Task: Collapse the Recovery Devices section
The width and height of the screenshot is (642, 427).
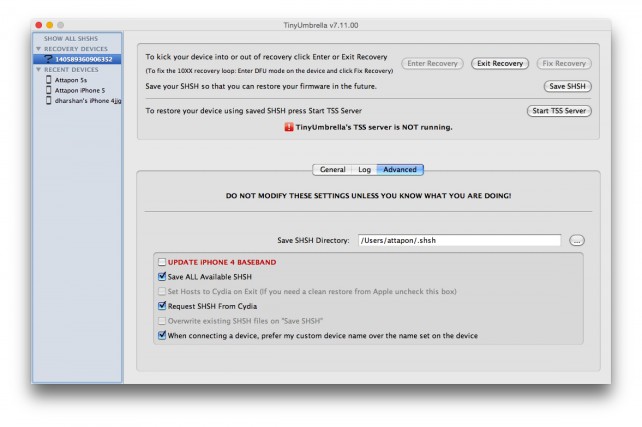Action: tap(38, 48)
